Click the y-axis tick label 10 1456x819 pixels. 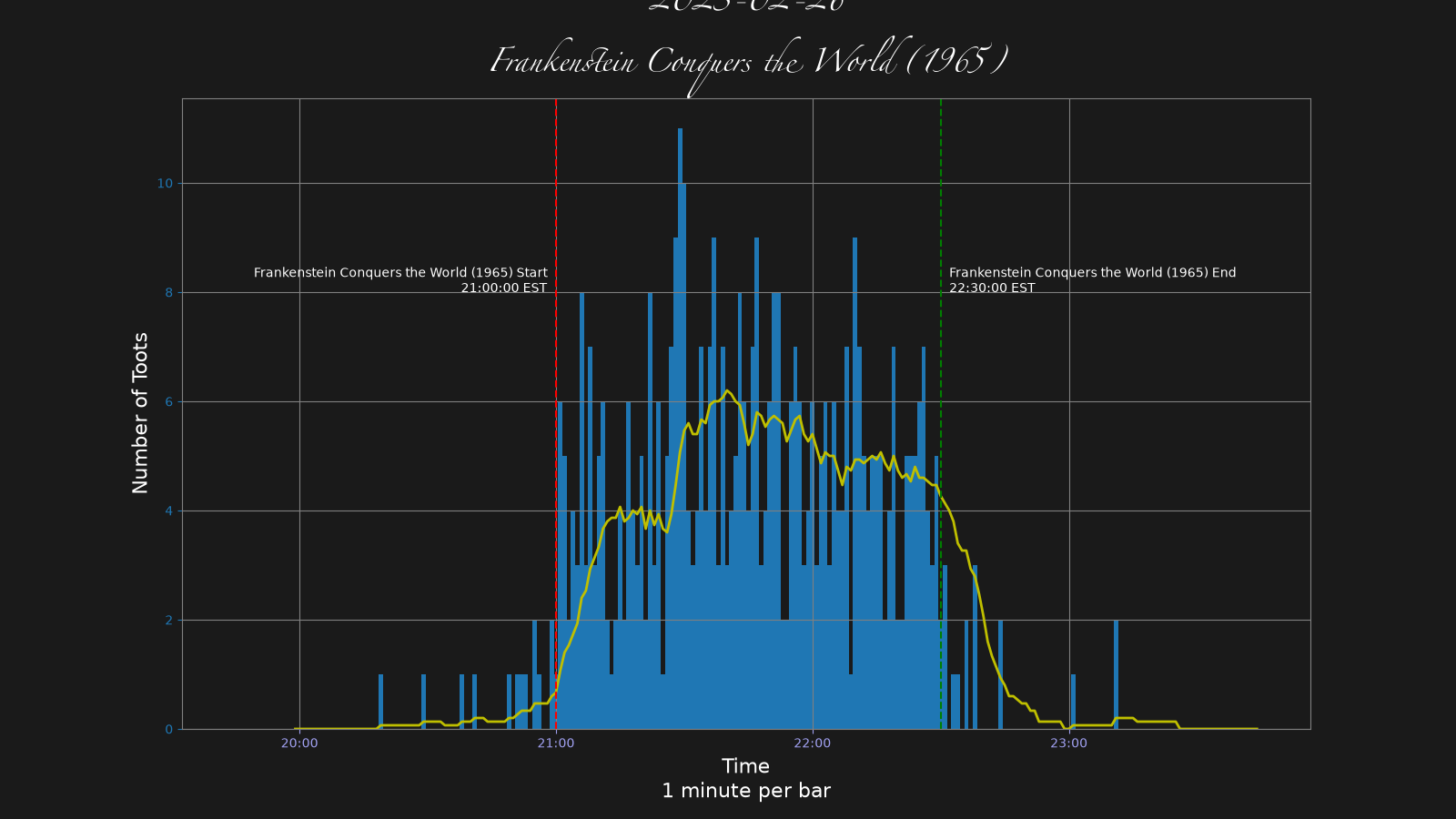tap(165, 184)
